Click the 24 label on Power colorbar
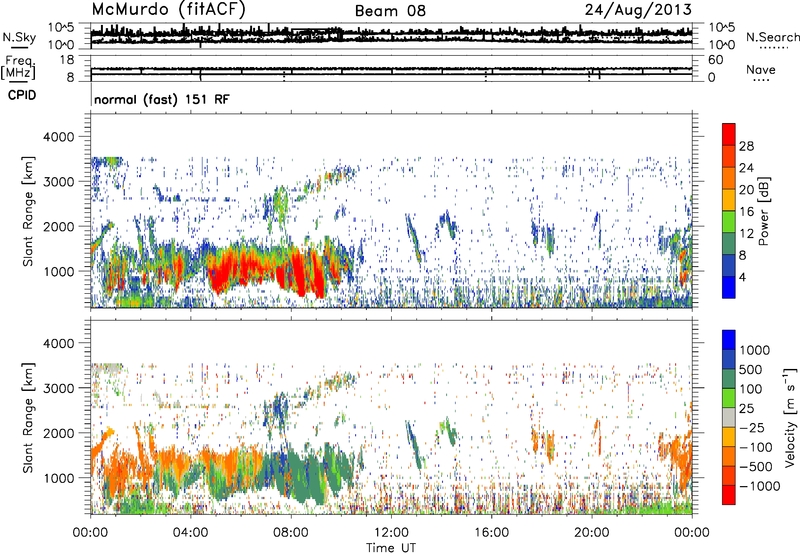The image size is (800, 554). 746,168
